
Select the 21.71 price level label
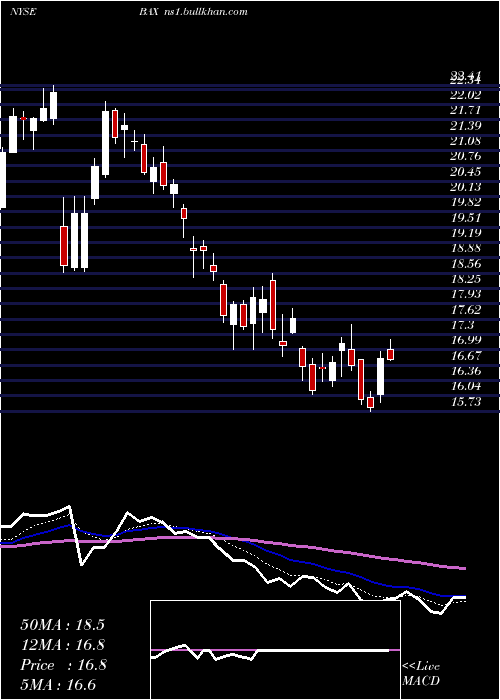(465, 110)
